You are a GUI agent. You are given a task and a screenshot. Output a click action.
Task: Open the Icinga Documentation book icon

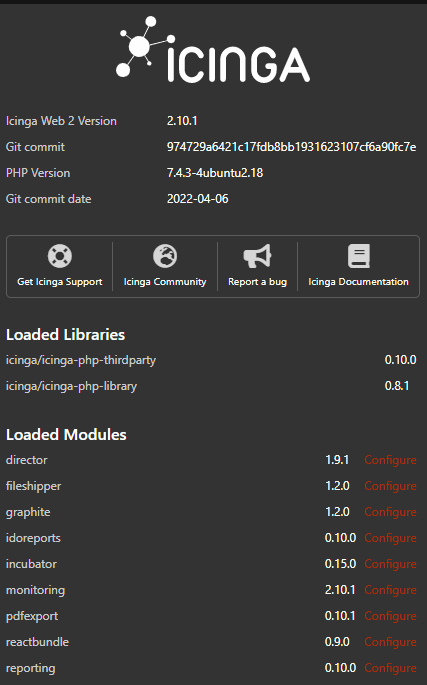coord(358,256)
